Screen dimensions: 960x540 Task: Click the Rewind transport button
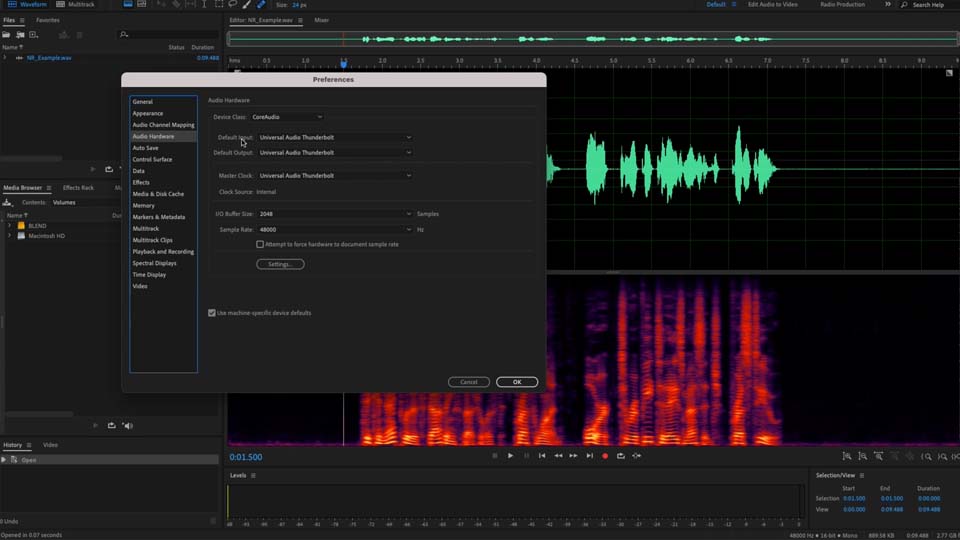click(x=558, y=456)
